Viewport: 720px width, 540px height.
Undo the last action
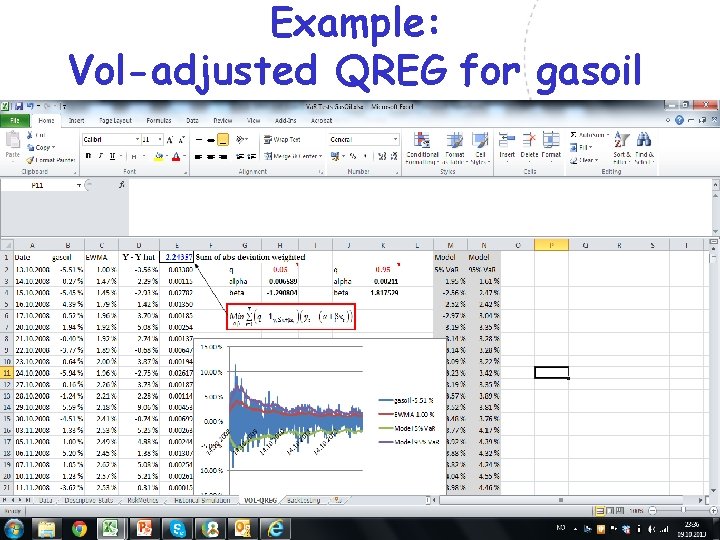[x=31, y=107]
